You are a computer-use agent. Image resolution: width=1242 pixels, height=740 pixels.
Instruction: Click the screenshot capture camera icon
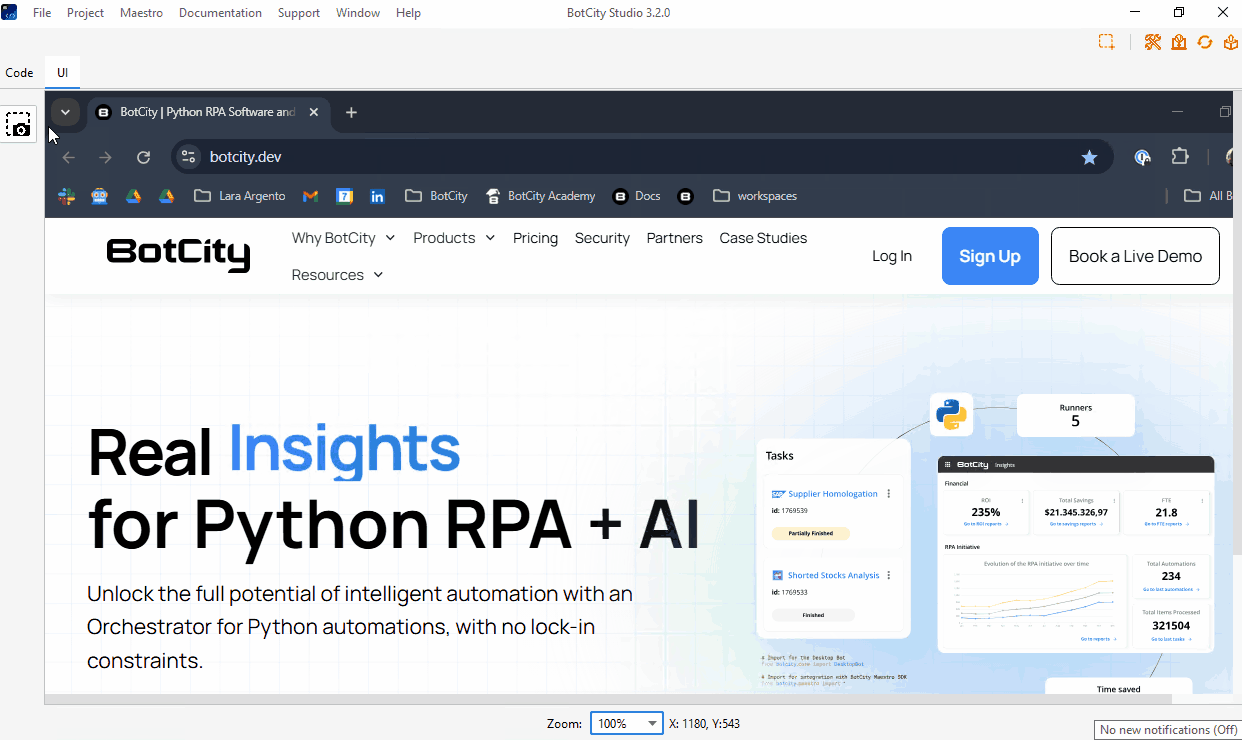tap(19, 124)
